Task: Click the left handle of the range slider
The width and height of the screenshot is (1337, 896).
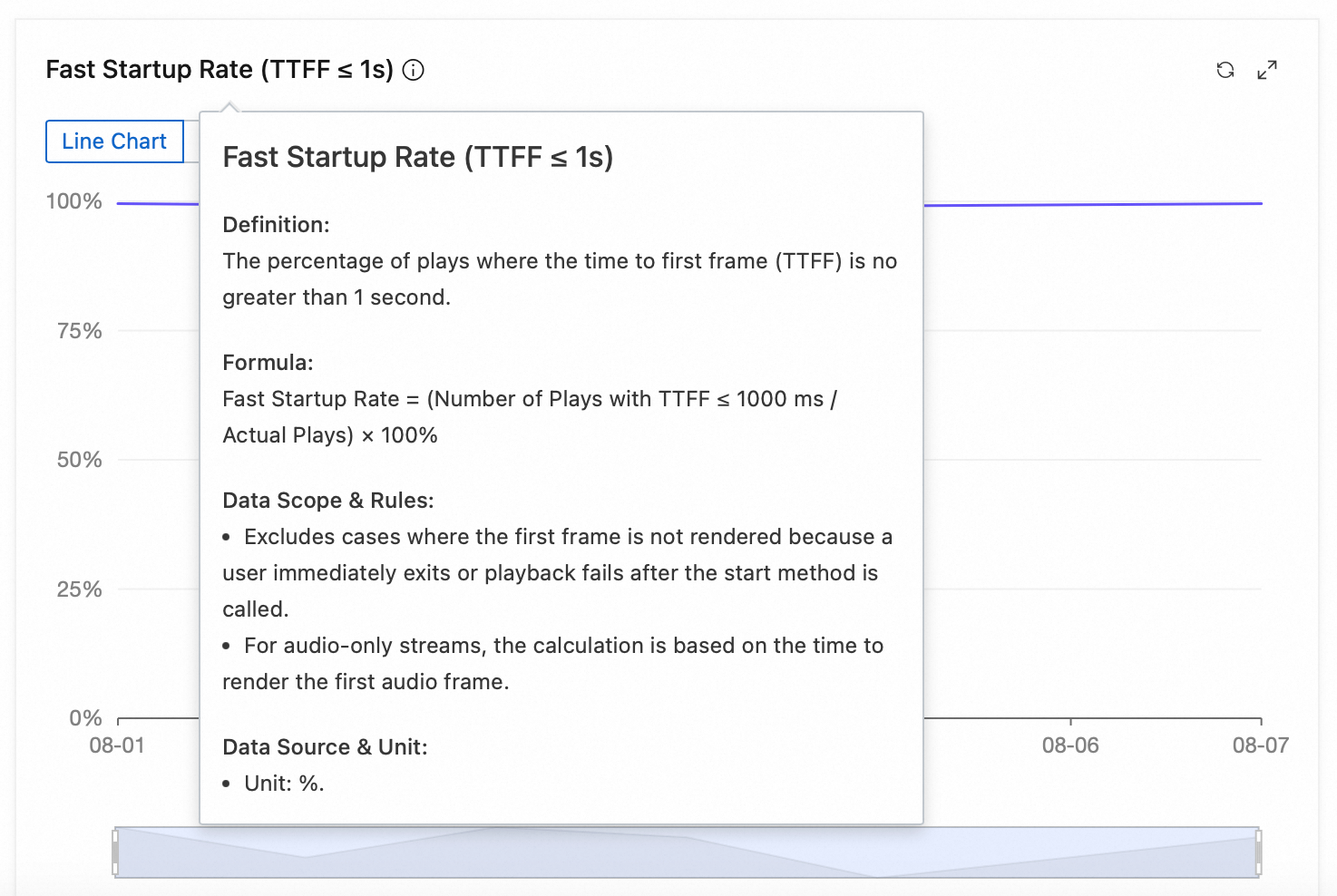Action: tap(115, 852)
